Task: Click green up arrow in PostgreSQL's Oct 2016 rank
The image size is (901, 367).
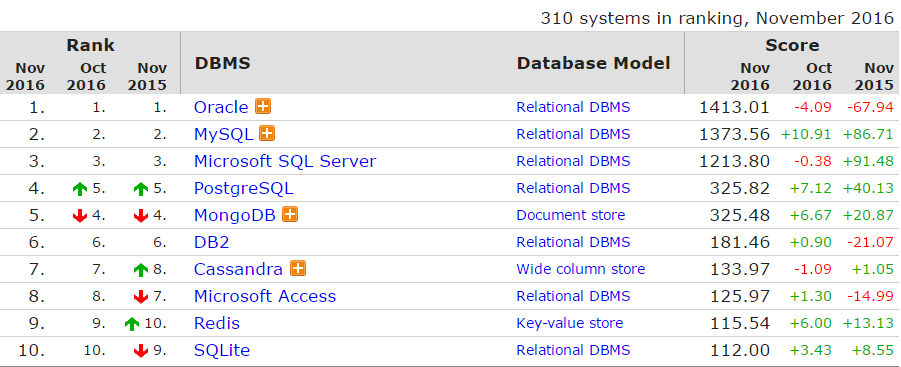Action: pyautogui.click(x=80, y=188)
